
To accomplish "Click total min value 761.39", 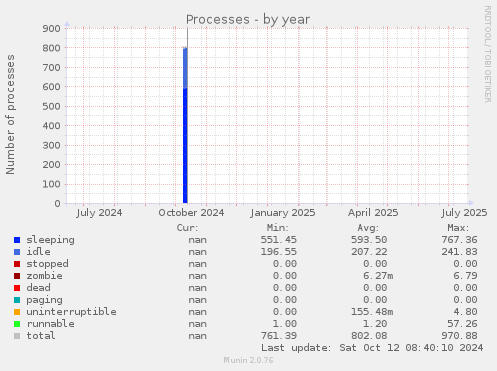I will click(x=279, y=336).
